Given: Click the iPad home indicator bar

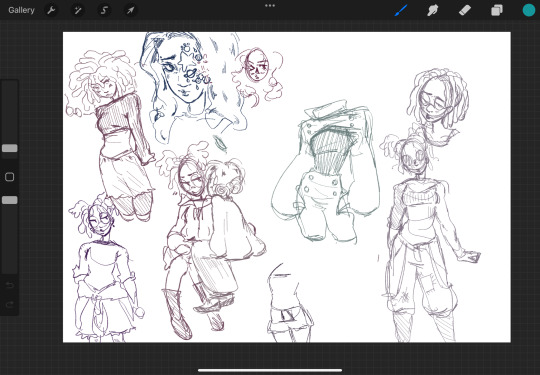Looking at the screenshot, I should [x=270, y=371].
